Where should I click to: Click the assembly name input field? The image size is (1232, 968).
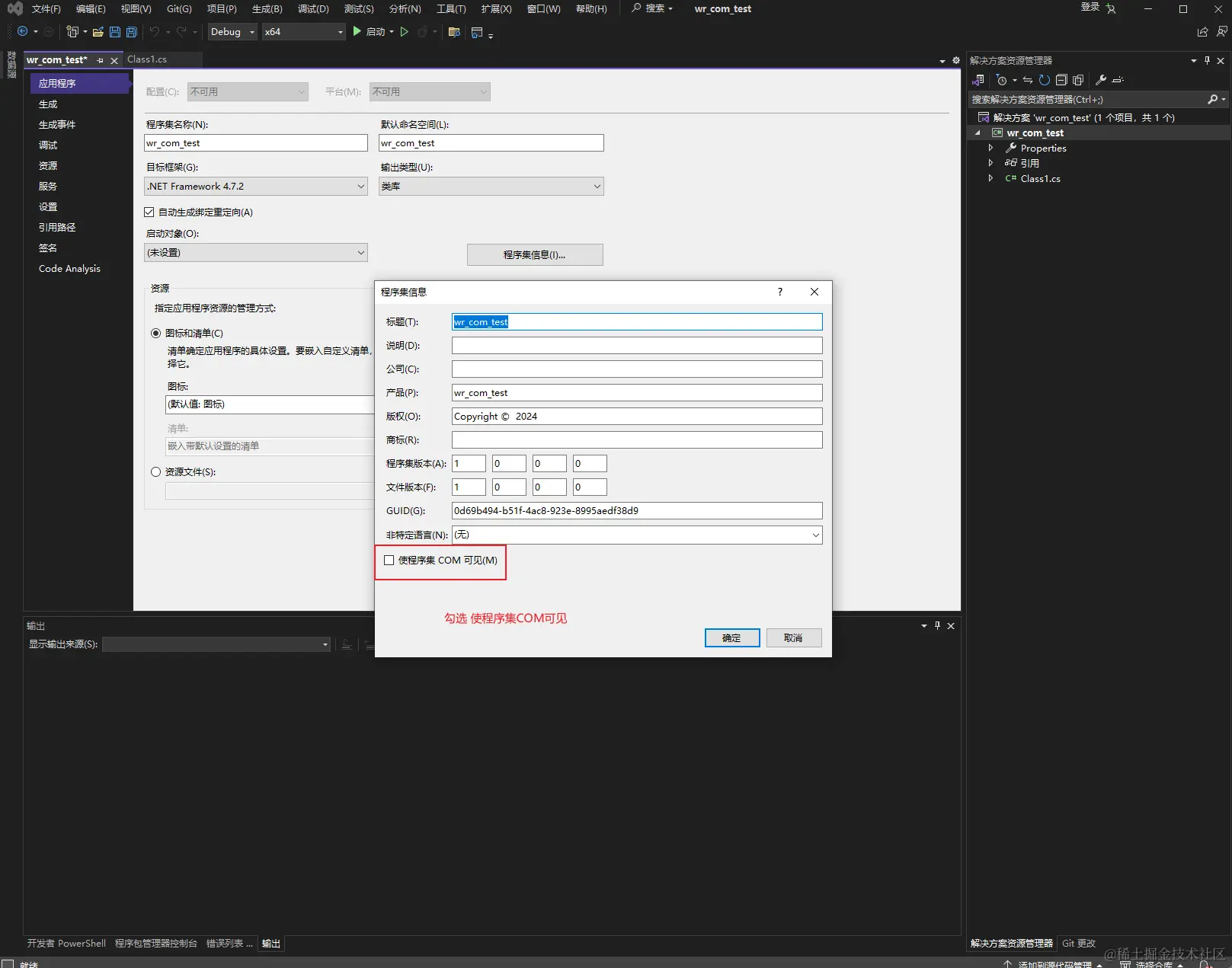point(256,142)
